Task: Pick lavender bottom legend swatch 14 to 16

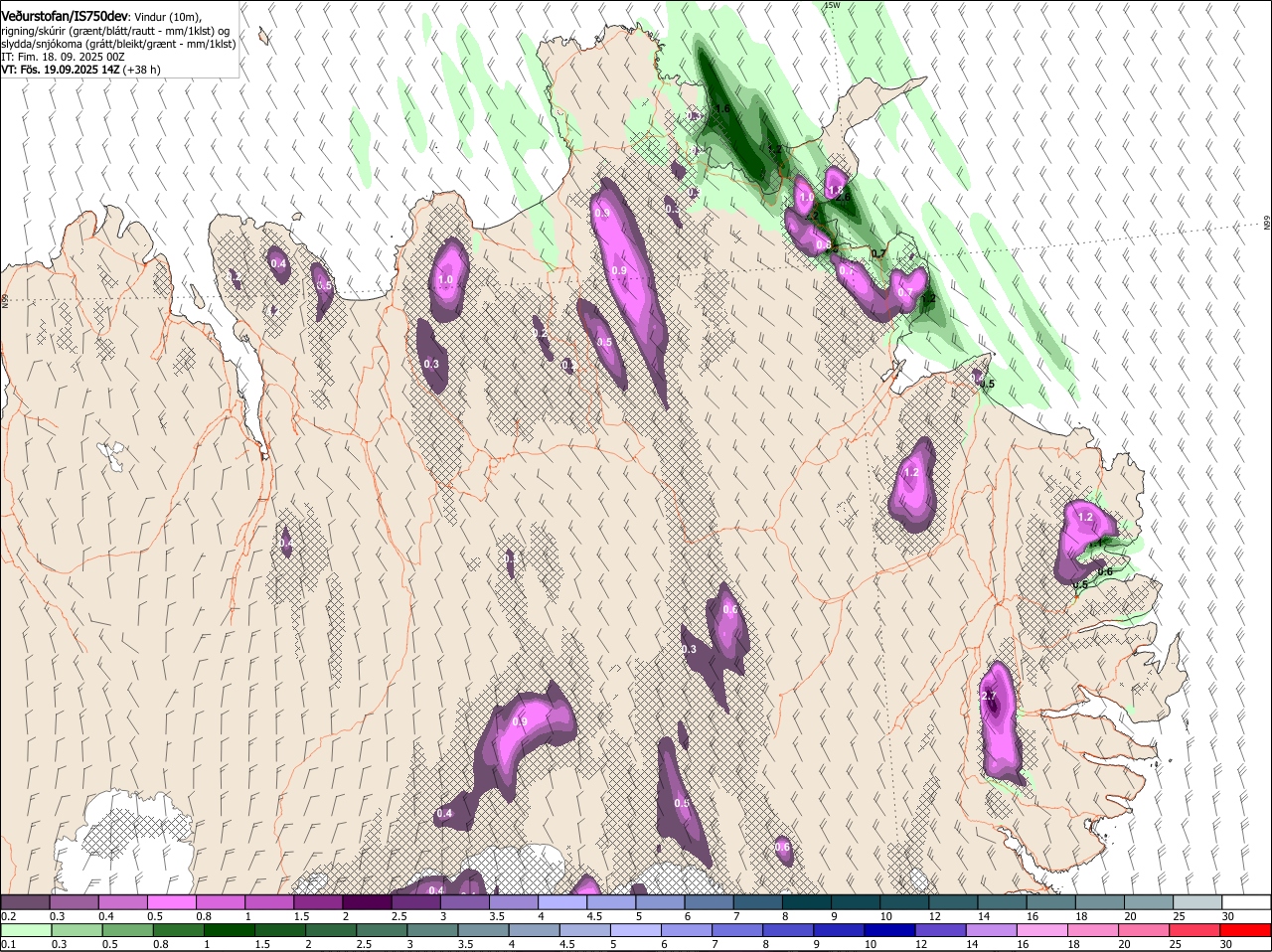Action: tap(991, 930)
